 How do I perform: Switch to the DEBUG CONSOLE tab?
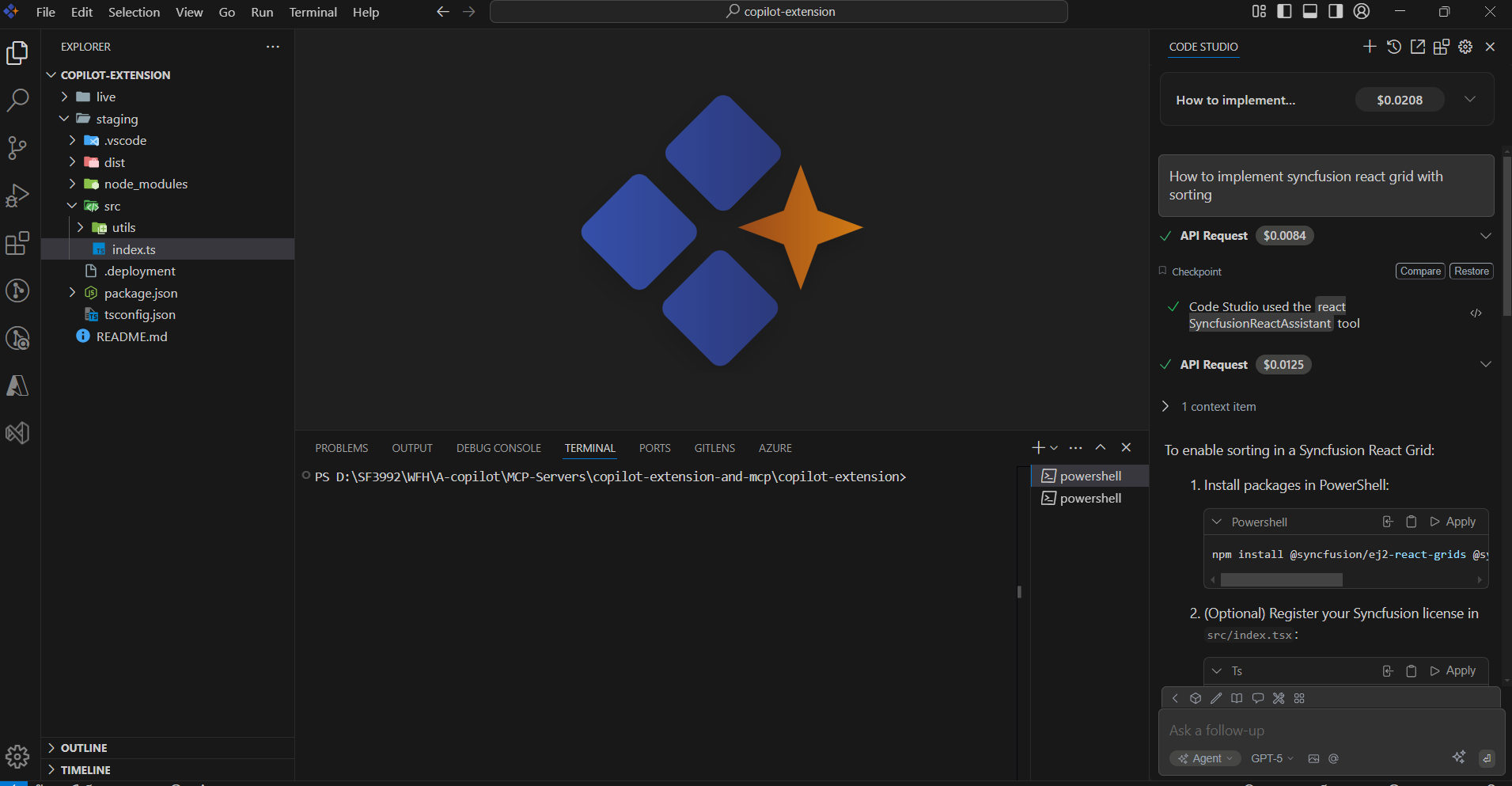pyautogui.click(x=498, y=448)
